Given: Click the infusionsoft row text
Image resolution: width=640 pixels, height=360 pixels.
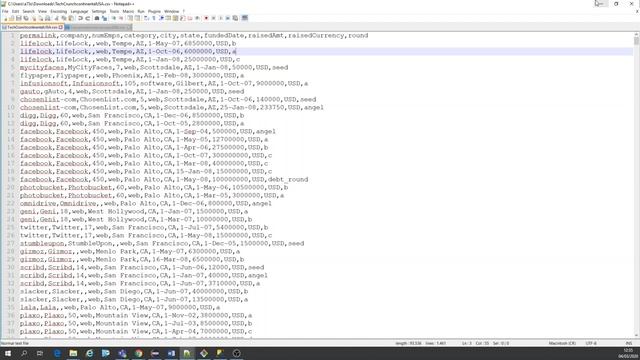Looking at the screenshot, I should pyautogui.click(x=164, y=83).
